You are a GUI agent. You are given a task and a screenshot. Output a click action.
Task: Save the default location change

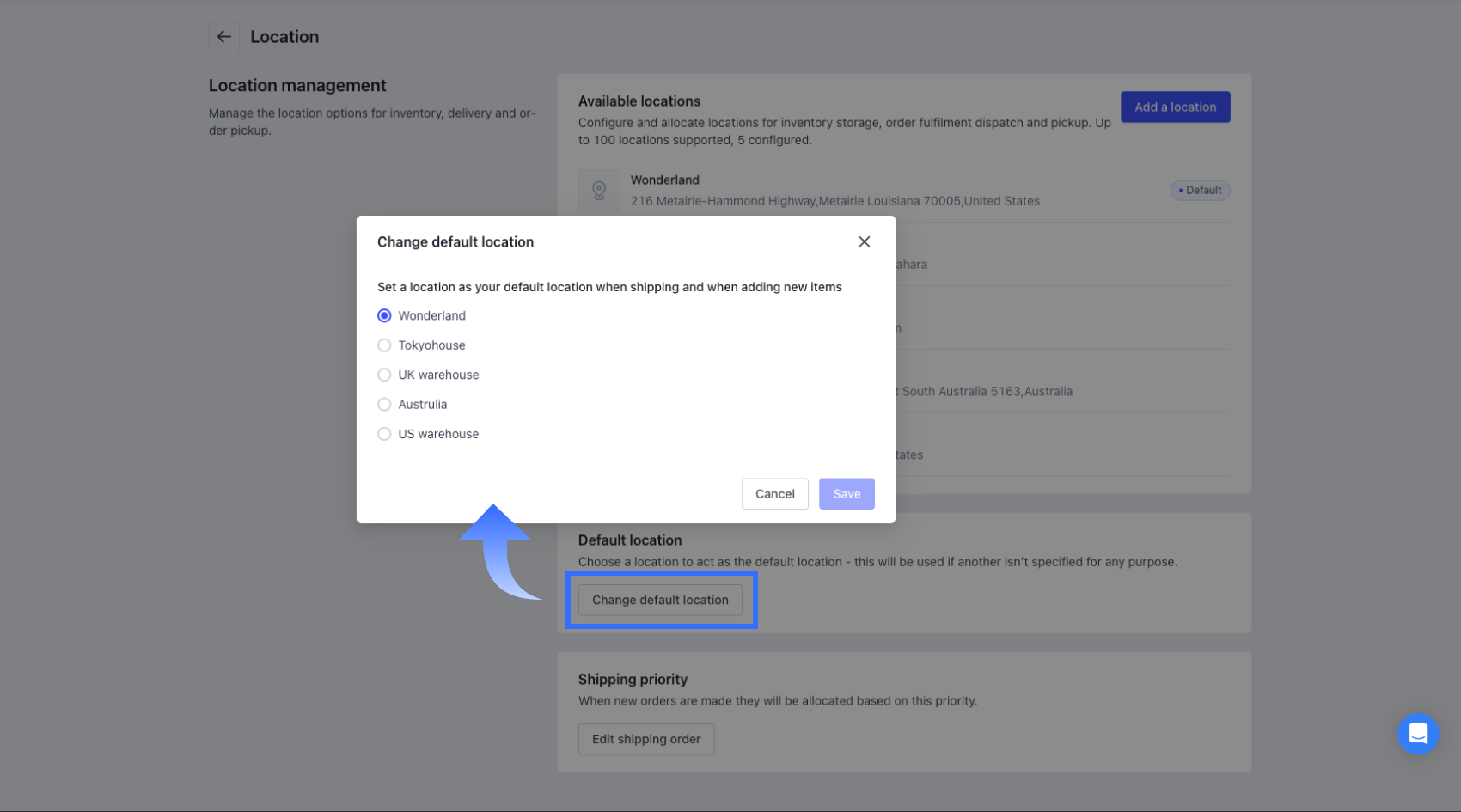(846, 494)
